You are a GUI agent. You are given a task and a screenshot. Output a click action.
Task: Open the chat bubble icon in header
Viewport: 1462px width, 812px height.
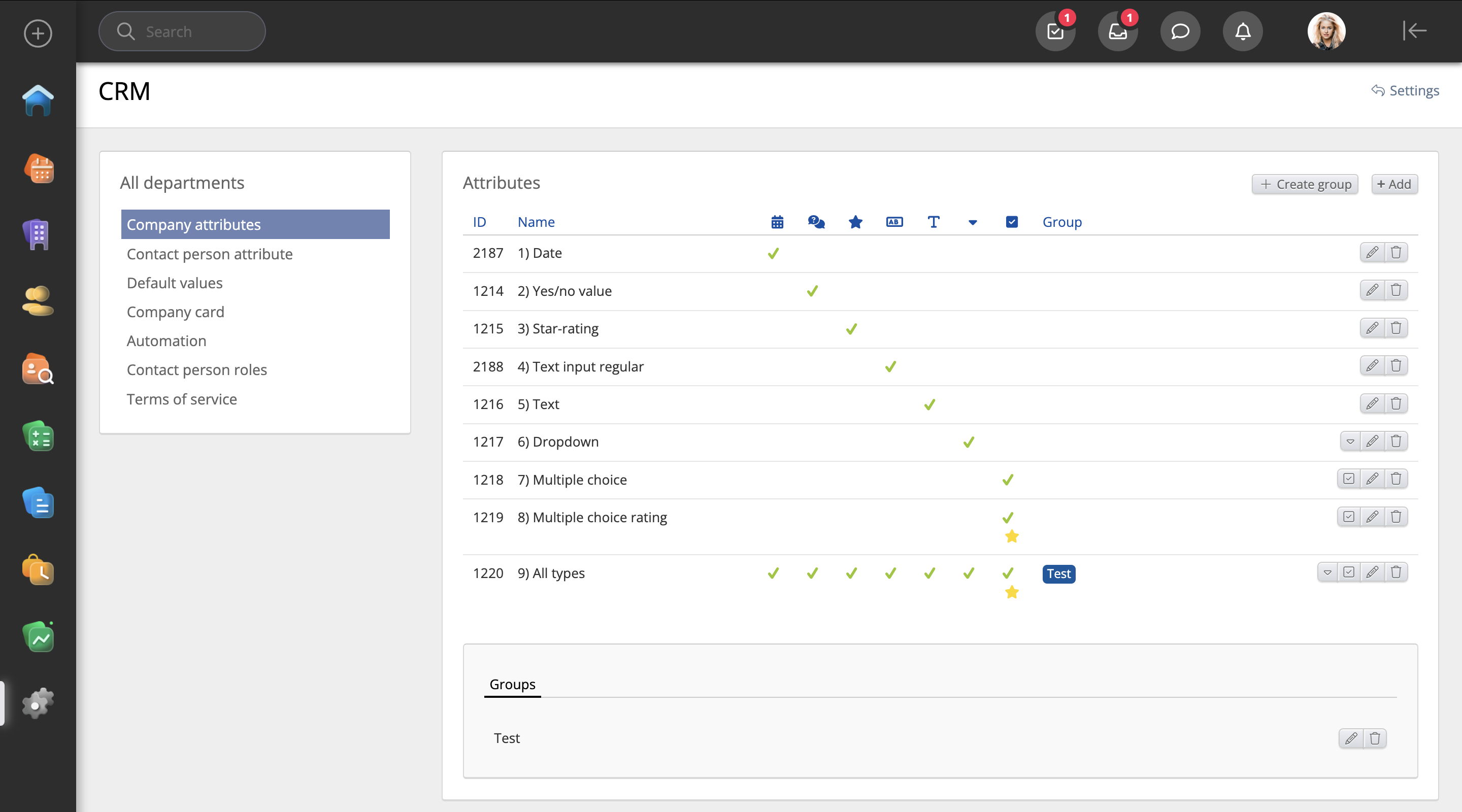pos(1180,31)
